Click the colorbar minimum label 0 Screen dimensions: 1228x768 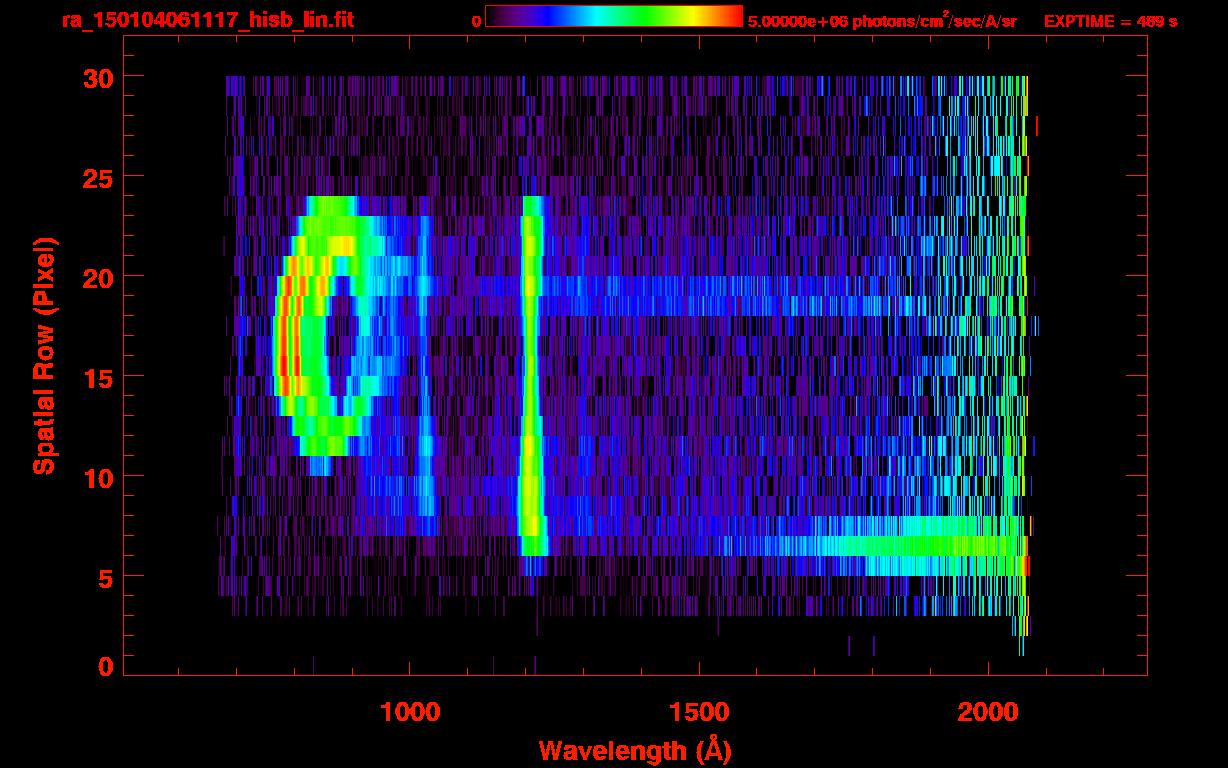pos(476,21)
